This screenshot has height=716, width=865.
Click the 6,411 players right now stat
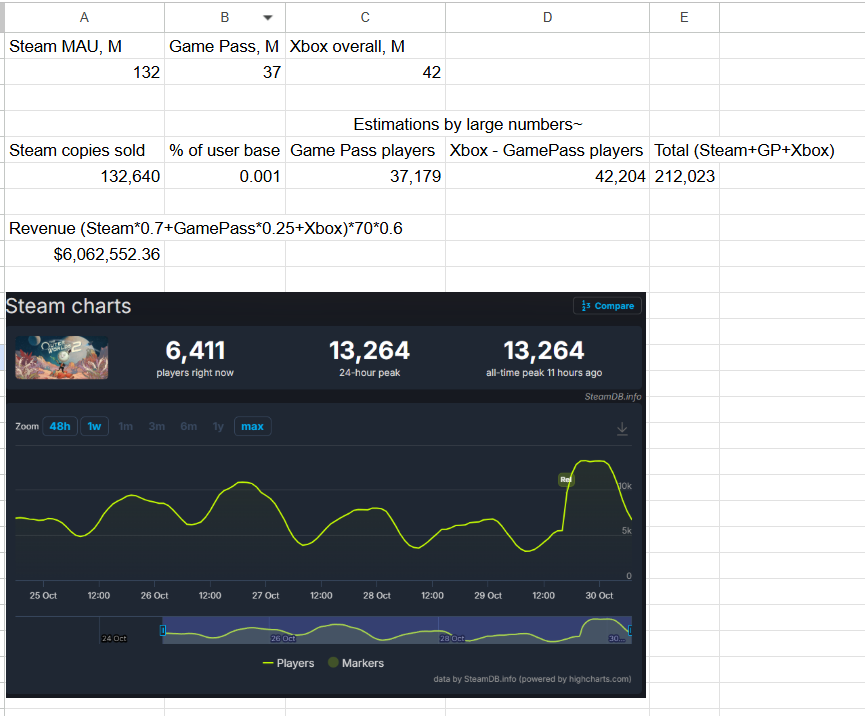click(195, 357)
